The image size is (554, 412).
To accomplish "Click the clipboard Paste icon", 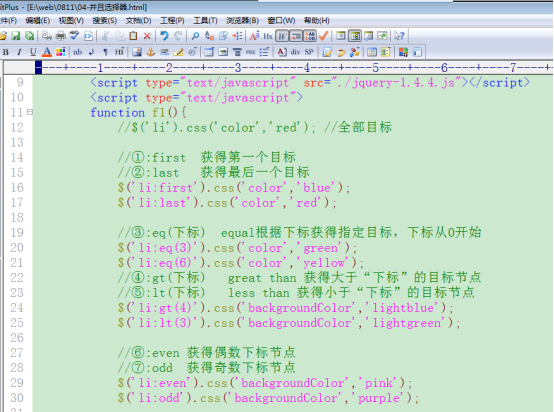I will tap(133, 36).
